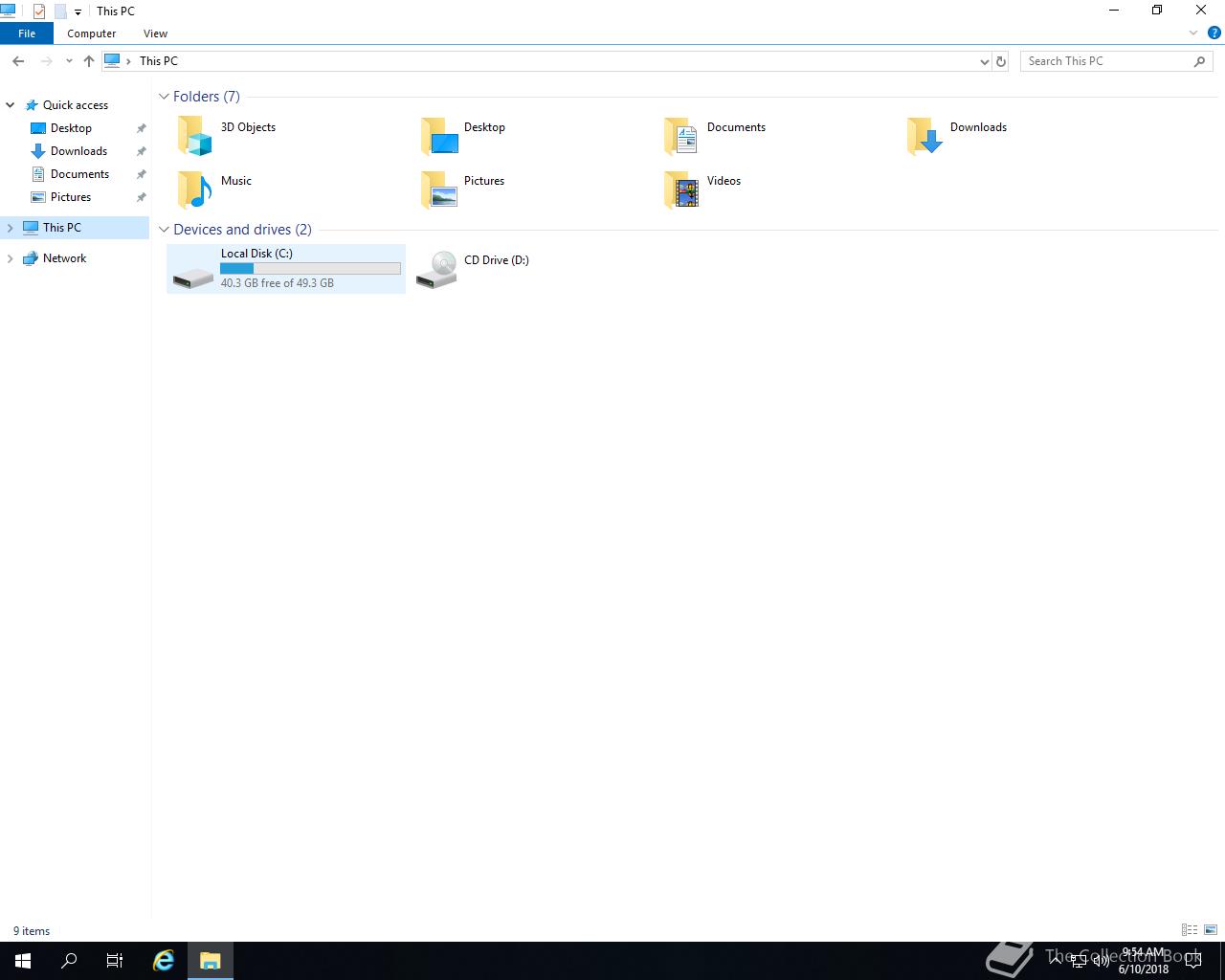Open the Recent locations dropdown arrow
1225x980 pixels.
click(69, 61)
